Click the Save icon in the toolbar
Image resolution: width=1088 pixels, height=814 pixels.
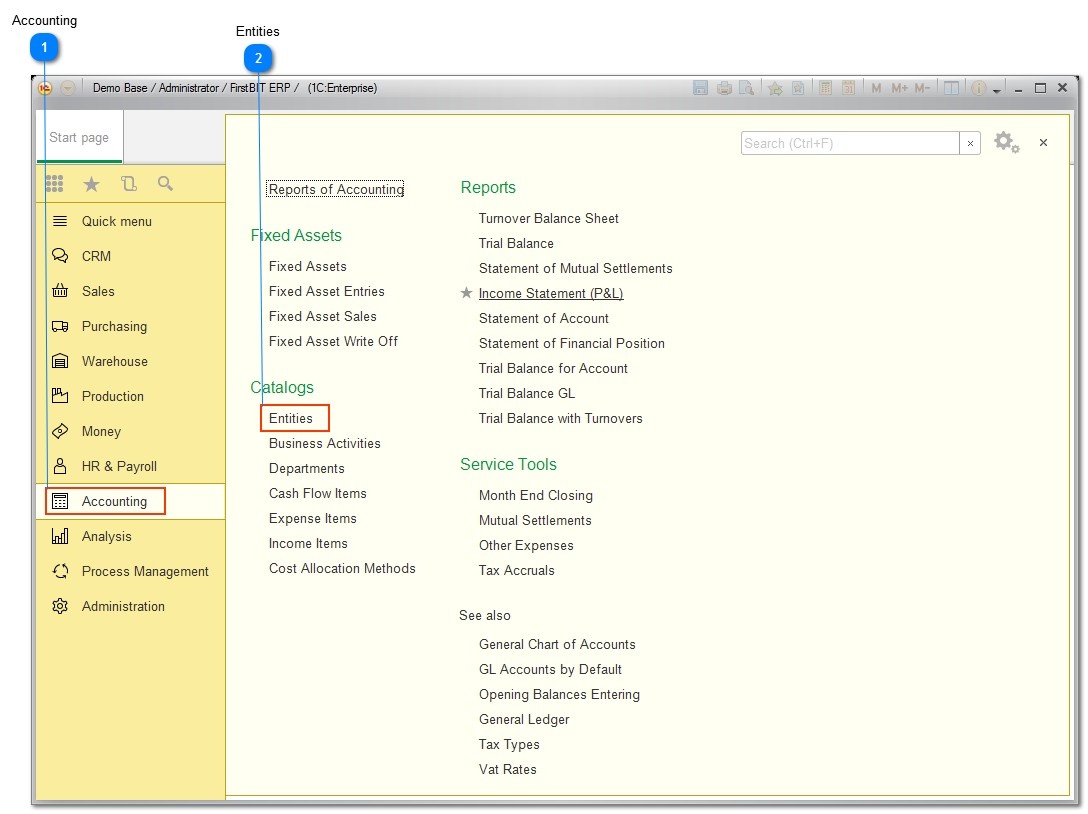tap(700, 87)
